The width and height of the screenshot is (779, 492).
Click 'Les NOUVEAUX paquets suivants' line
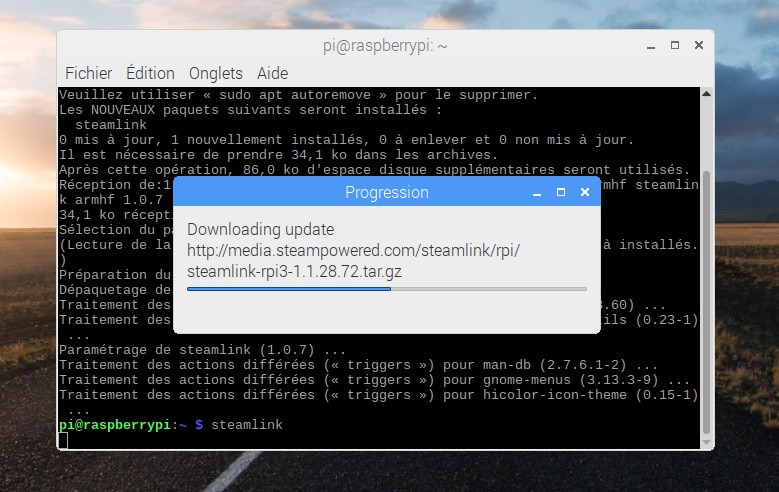(250, 110)
